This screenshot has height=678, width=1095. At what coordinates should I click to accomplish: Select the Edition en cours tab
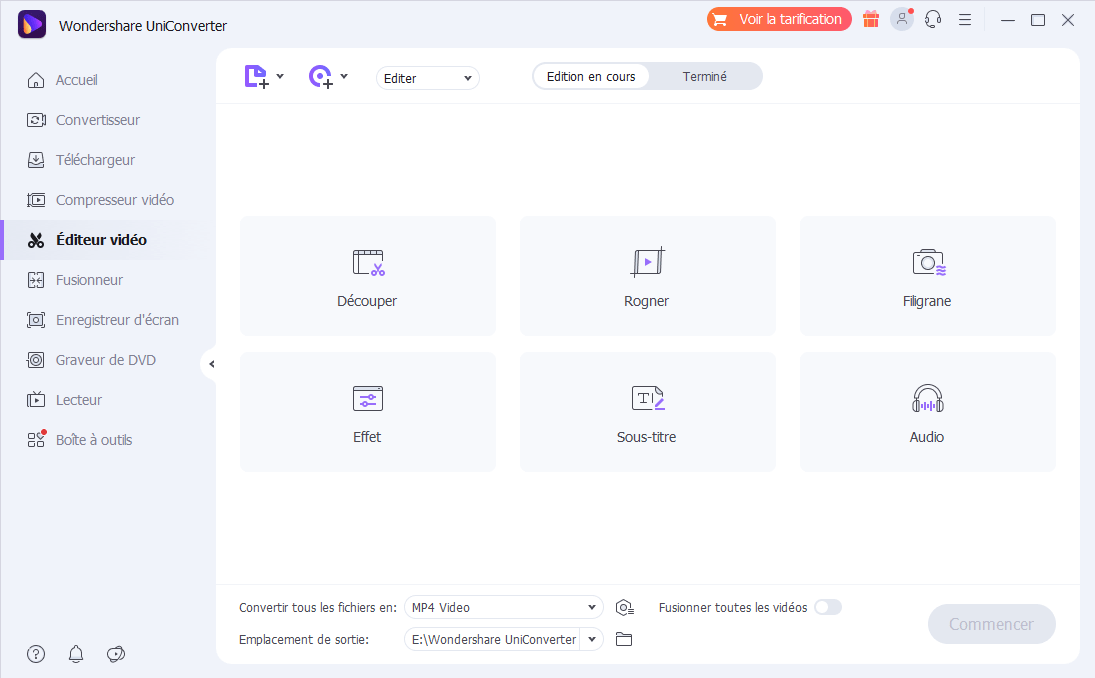591,76
